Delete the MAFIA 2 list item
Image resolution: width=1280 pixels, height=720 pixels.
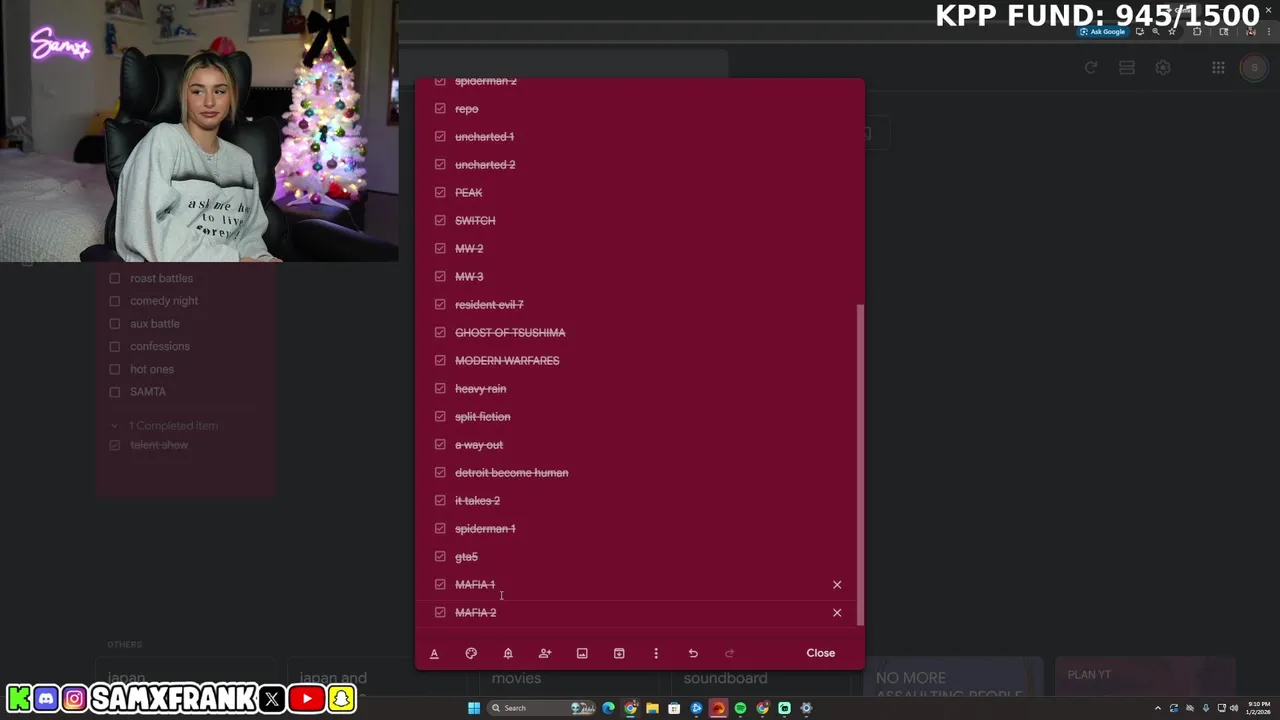tap(837, 613)
